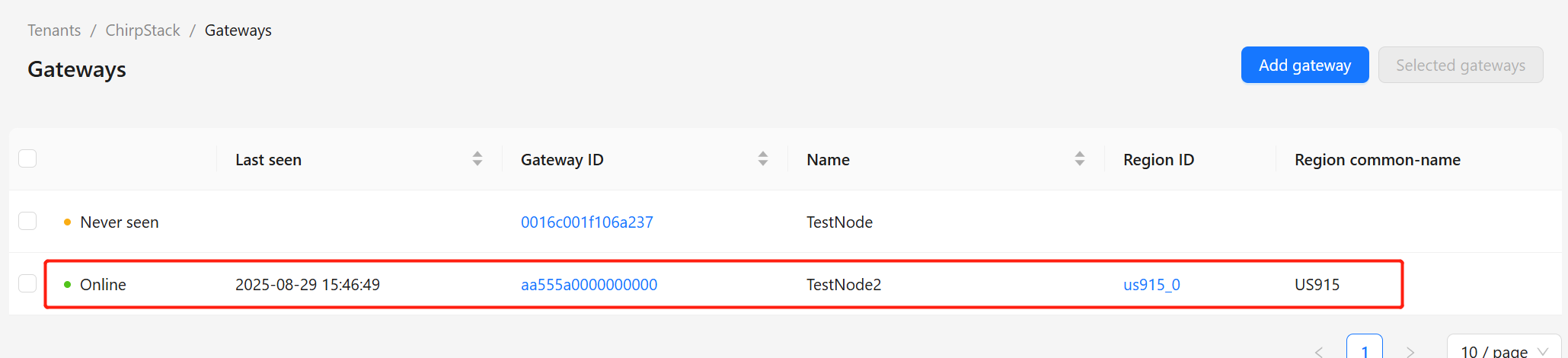Open the us915_0 region link

pos(1151,285)
